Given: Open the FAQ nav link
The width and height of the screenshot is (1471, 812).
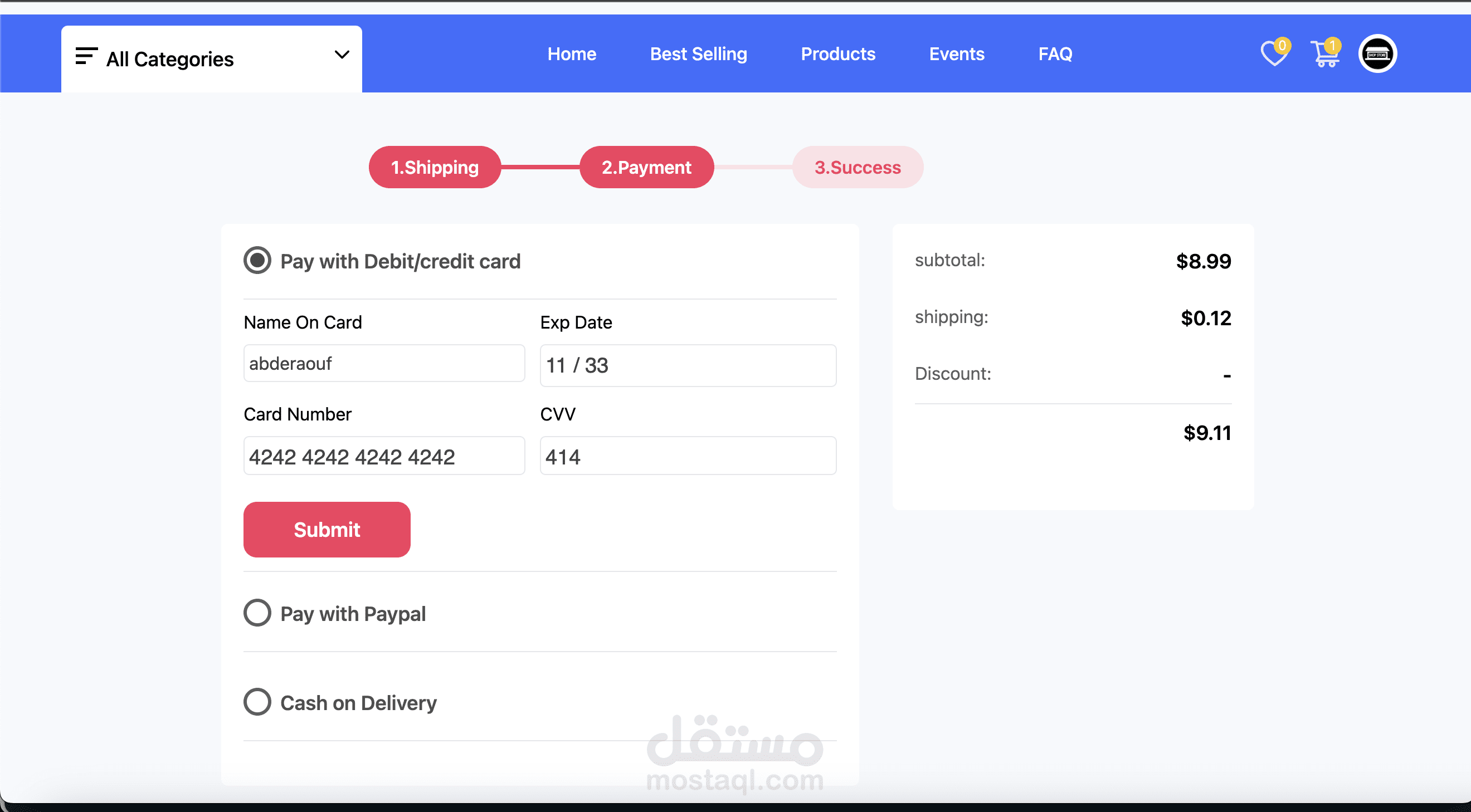Looking at the screenshot, I should coord(1055,54).
